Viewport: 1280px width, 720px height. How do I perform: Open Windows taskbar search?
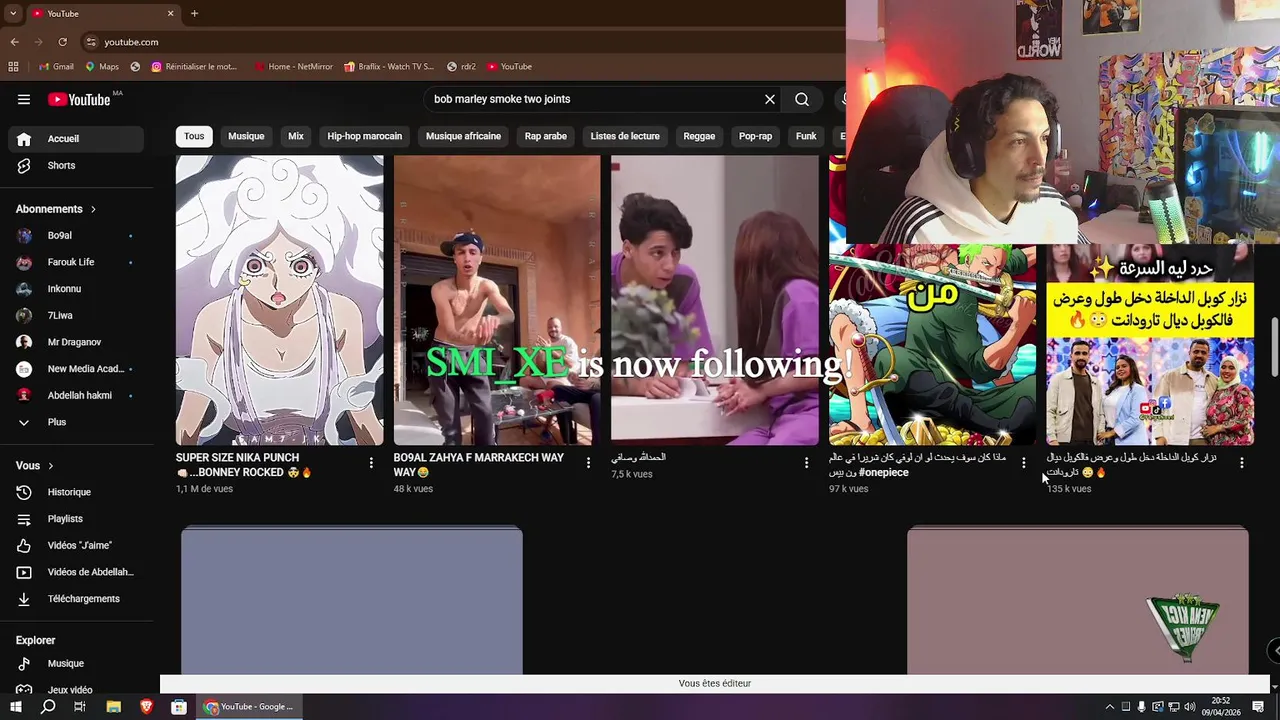(x=48, y=707)
